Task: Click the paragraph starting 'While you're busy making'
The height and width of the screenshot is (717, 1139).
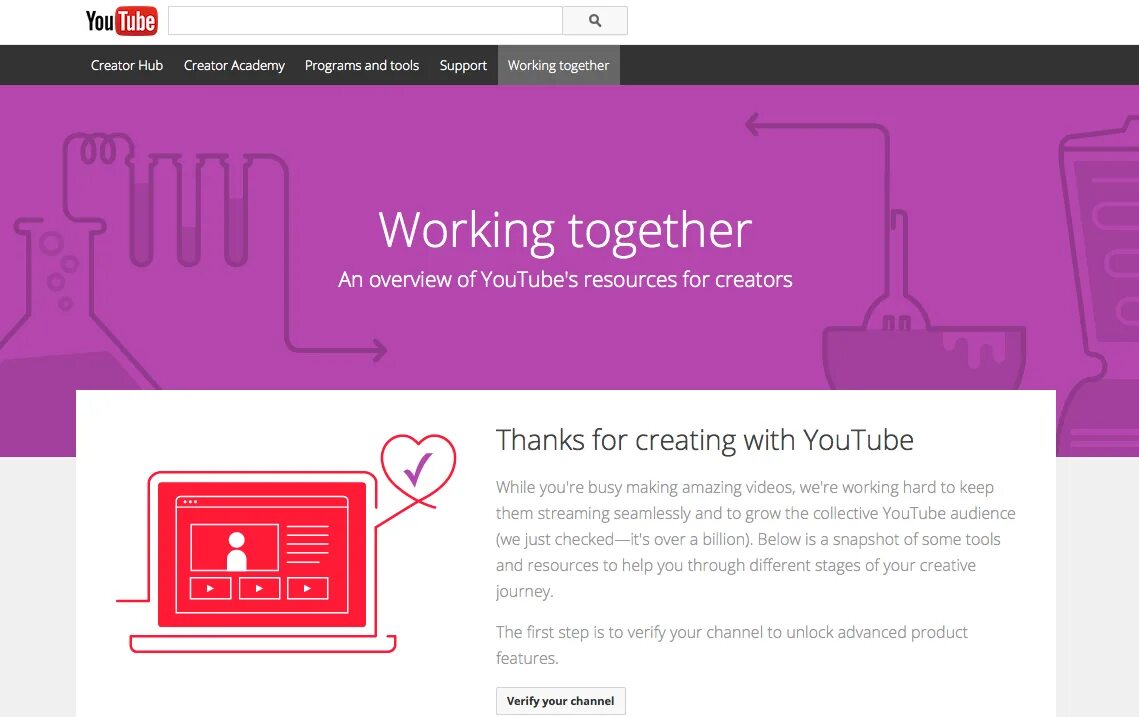Action: point(755,539)
